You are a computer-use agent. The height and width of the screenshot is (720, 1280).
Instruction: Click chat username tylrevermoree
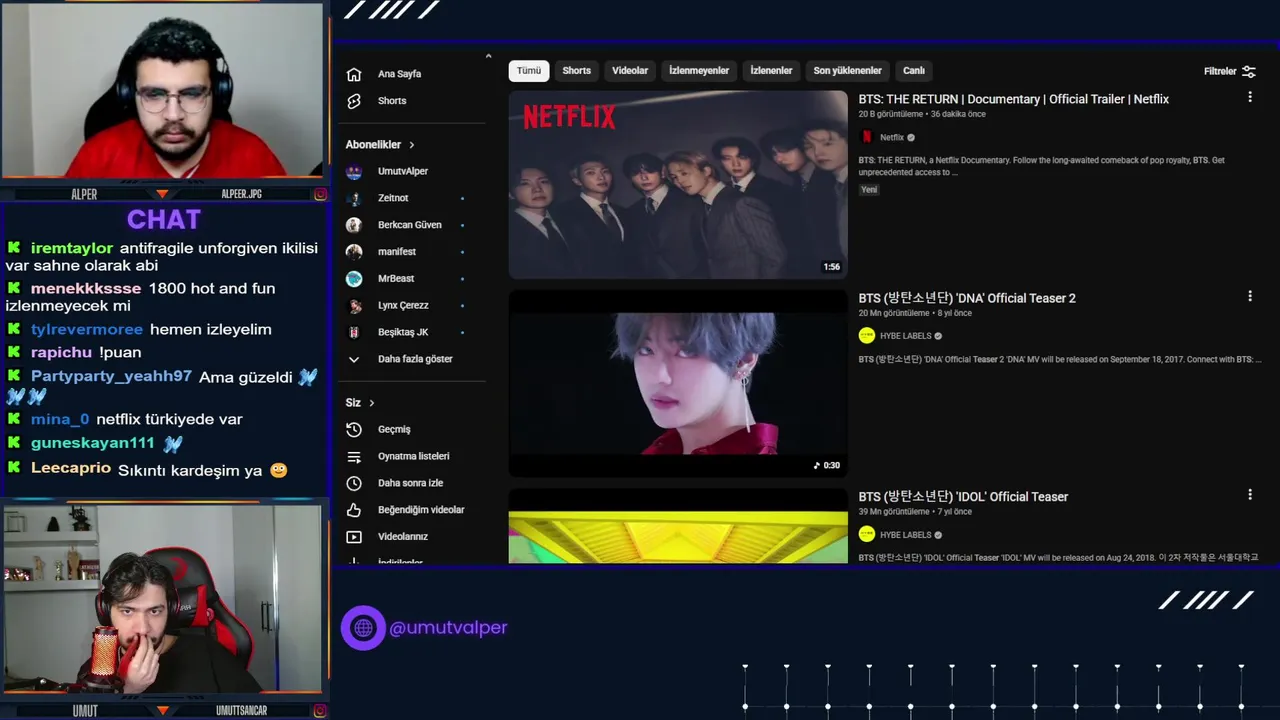pos(87,330)
